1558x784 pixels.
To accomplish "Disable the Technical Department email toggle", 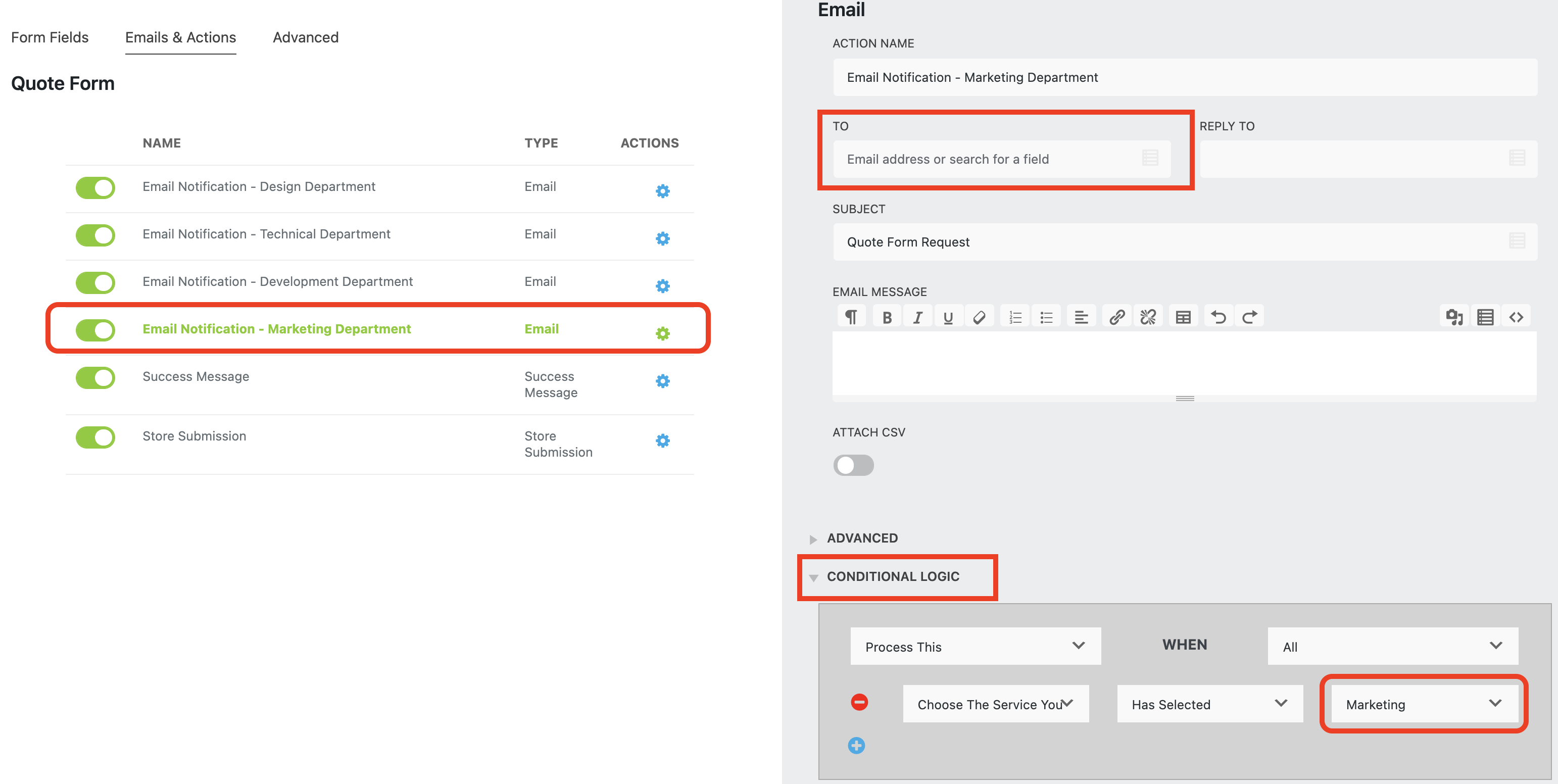I will tap(95, 235).
